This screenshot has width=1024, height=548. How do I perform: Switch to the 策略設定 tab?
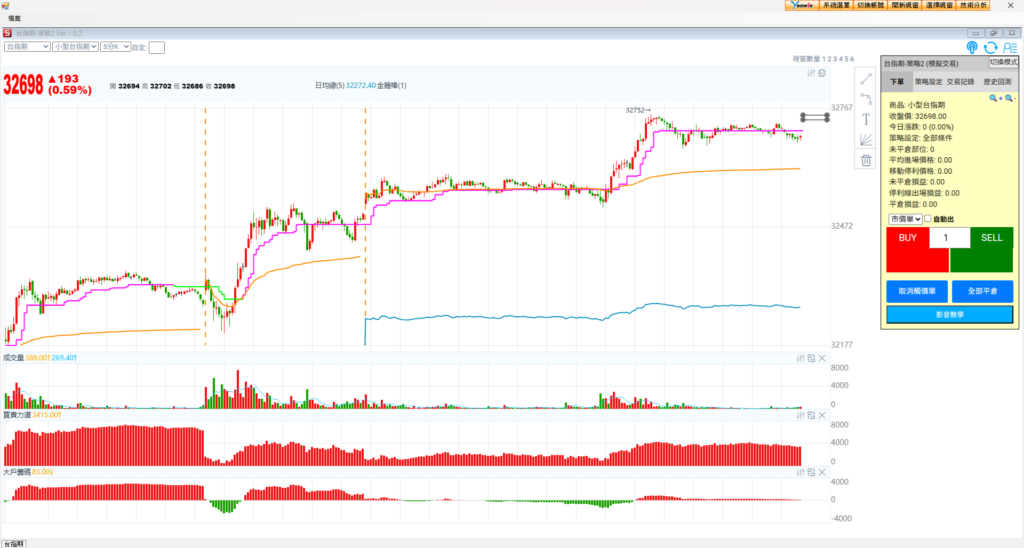(x=928, y=82)
